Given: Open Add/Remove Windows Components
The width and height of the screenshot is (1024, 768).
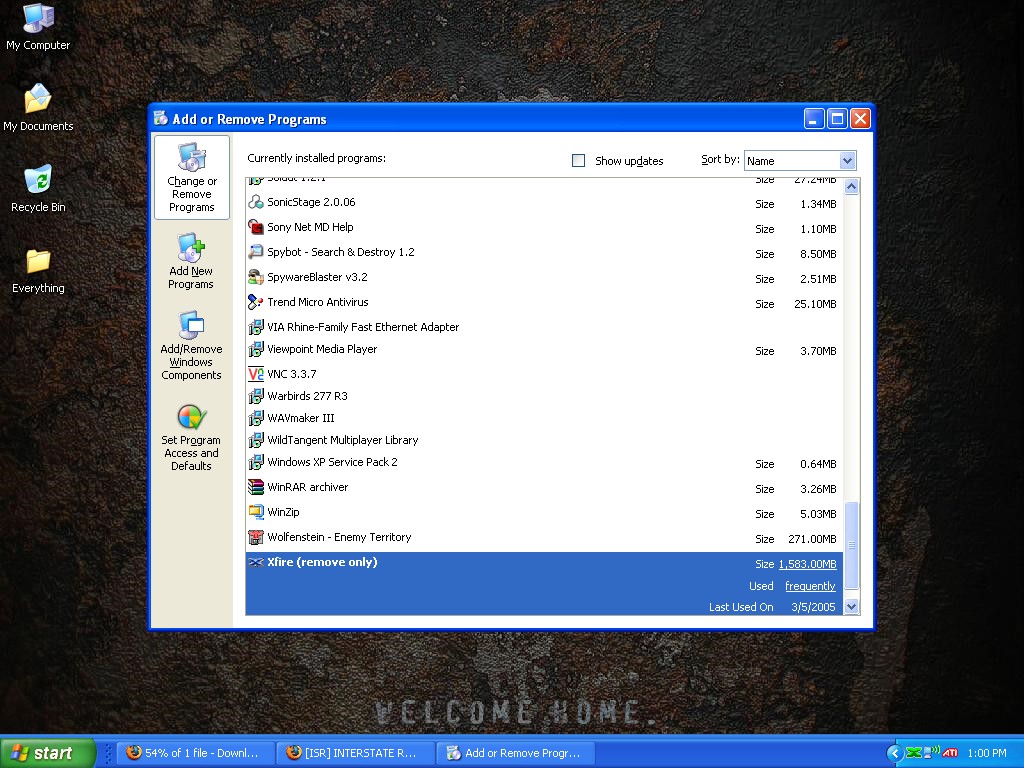Looking at the screenshot, I should point(191,345).
